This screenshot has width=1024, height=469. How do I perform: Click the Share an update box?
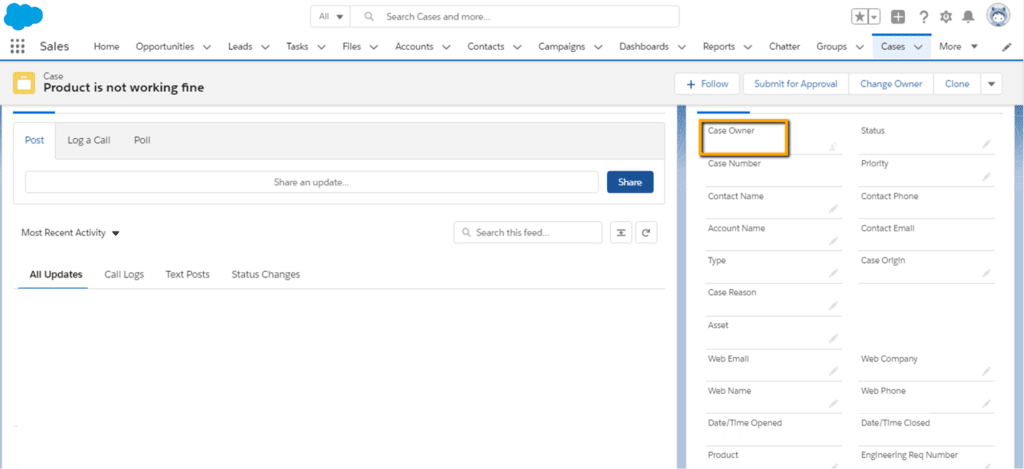[311, 182]
